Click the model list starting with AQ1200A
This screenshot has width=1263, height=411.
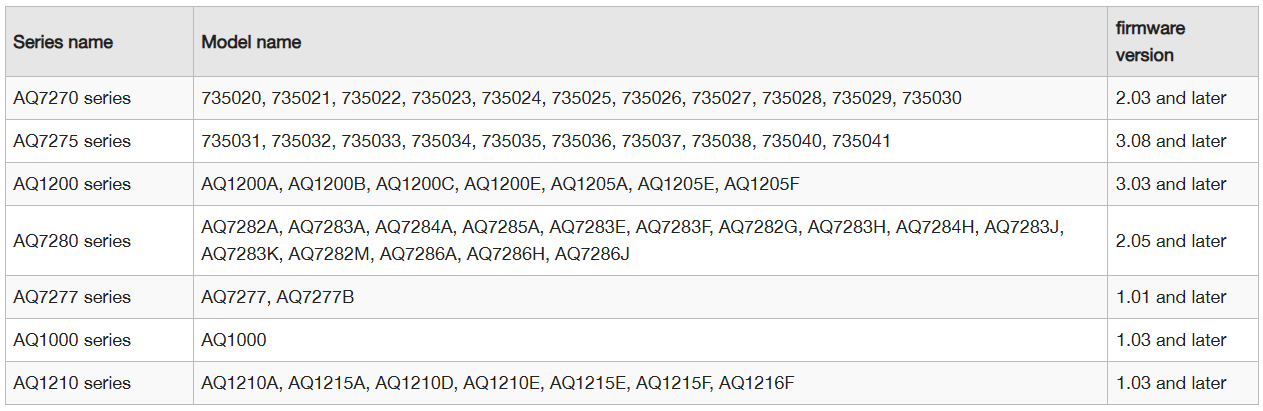tap(501, 184)
